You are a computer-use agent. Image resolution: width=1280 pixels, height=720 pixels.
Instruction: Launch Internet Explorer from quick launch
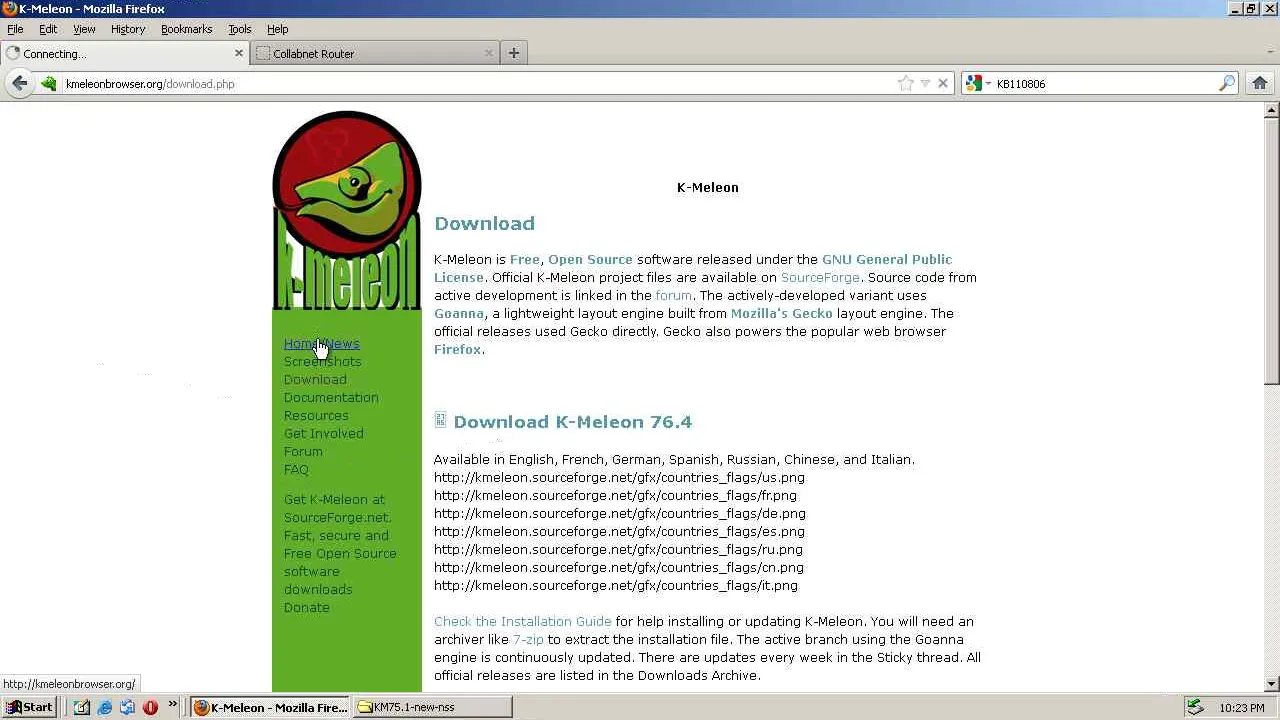pyautogui.click(x=104, y=707)
